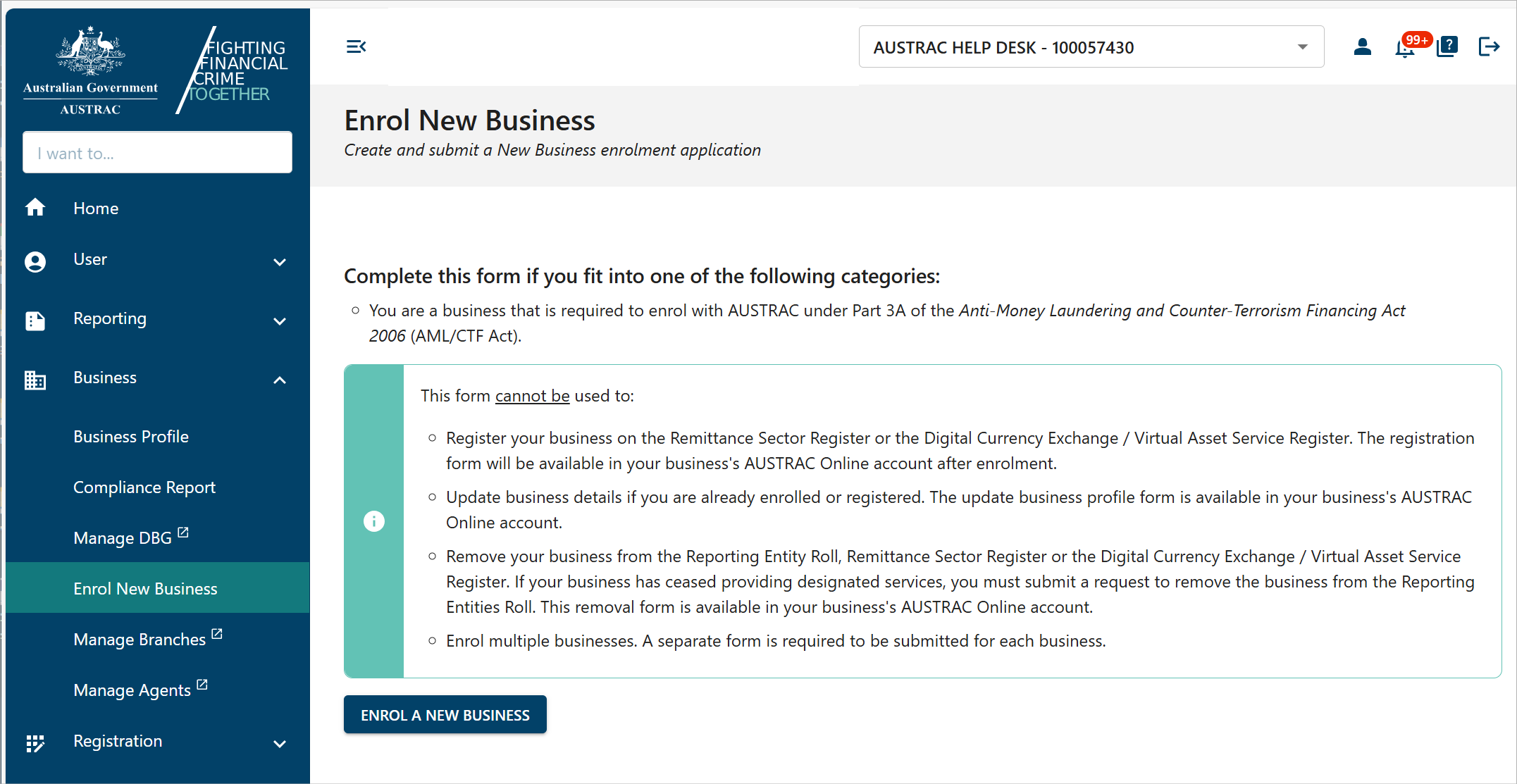Collapse the sidebar using the menu icon
1517x784 pixels.
(x=356, y=46)
